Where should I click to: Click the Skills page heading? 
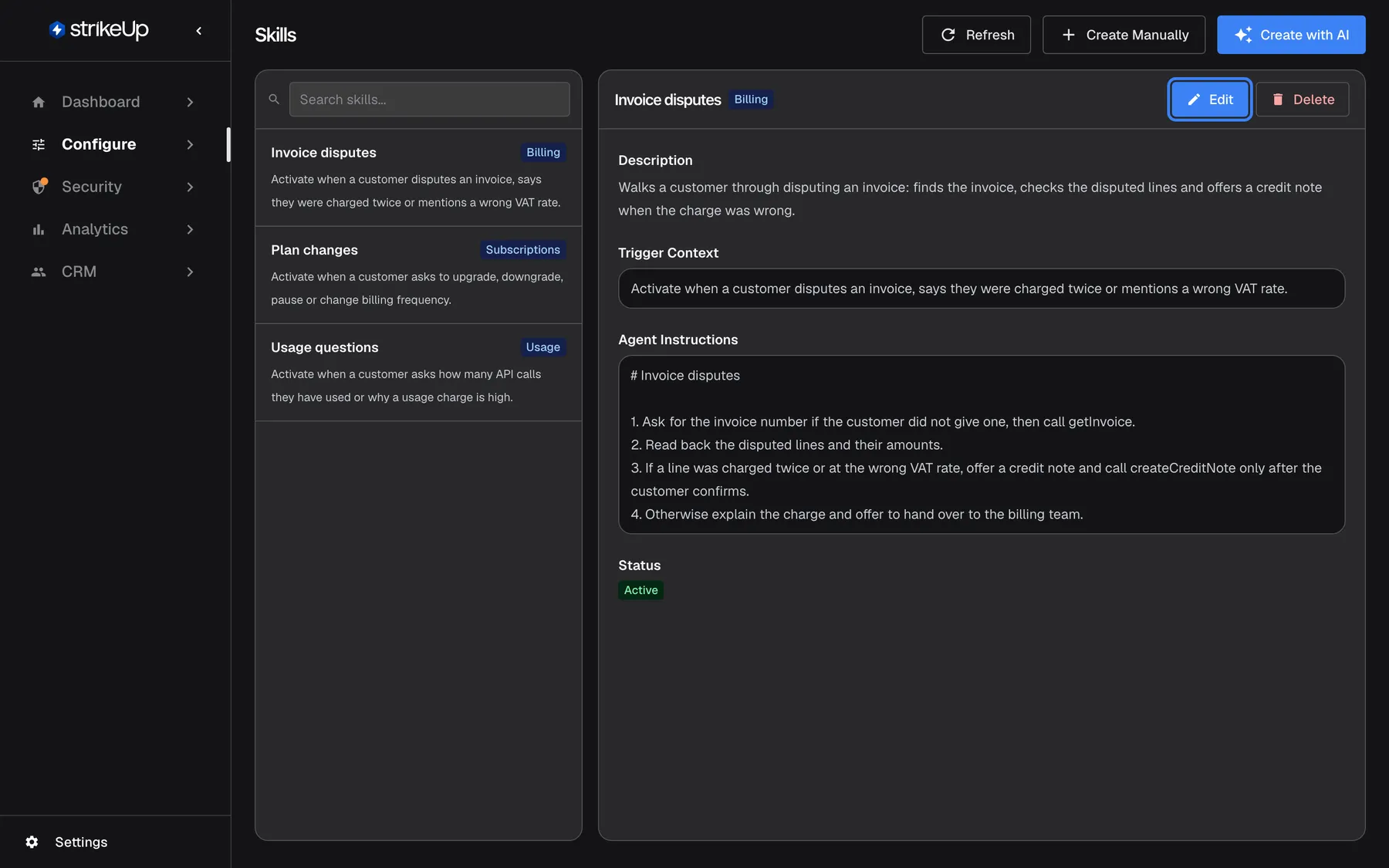[x=275, y=35]
